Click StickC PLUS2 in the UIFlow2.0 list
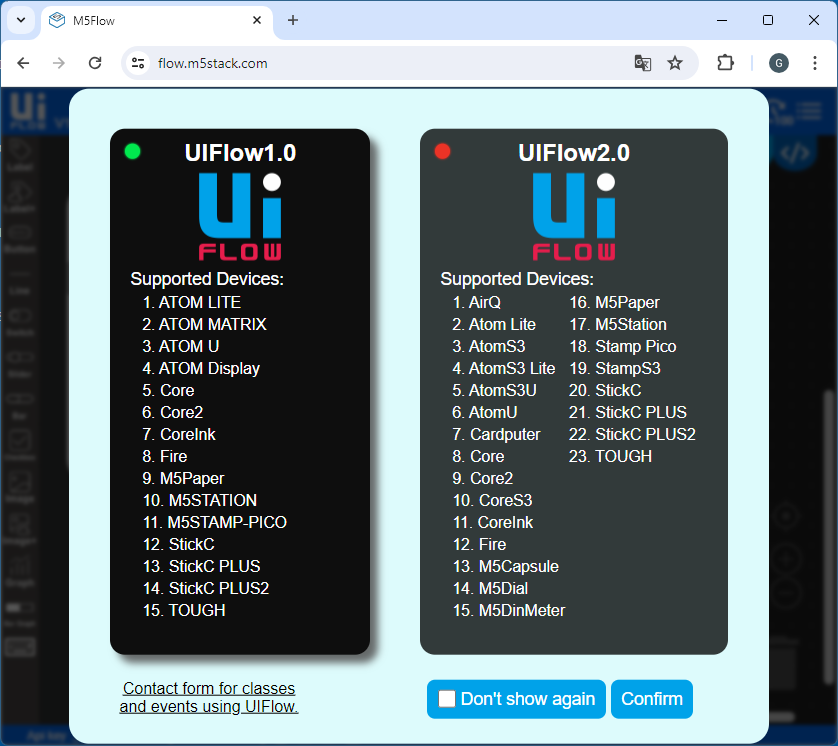Viewport: 838px width, 746px height. coord(645,434)
